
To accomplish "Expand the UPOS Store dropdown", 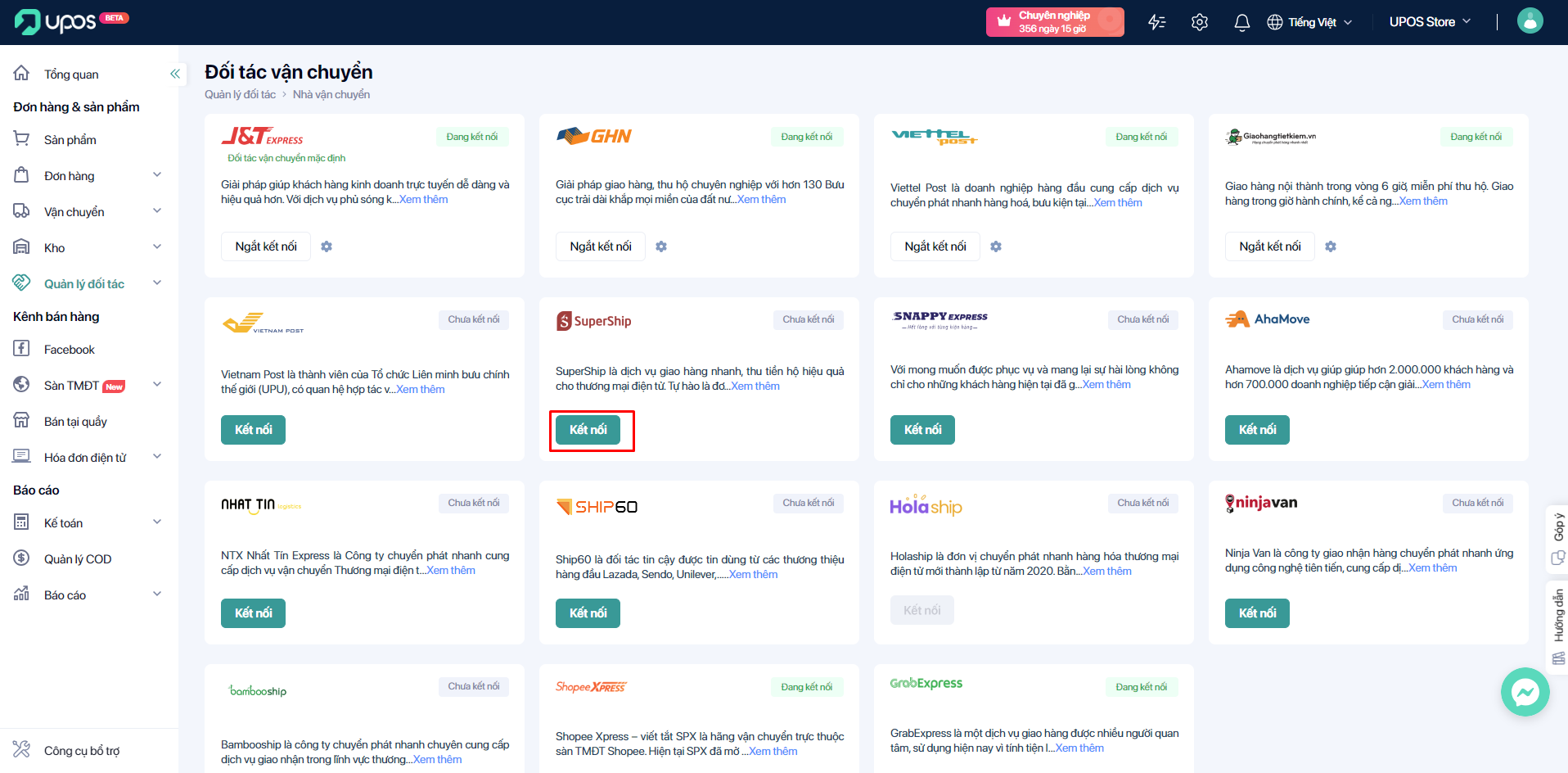I will tap(1429, 22).
